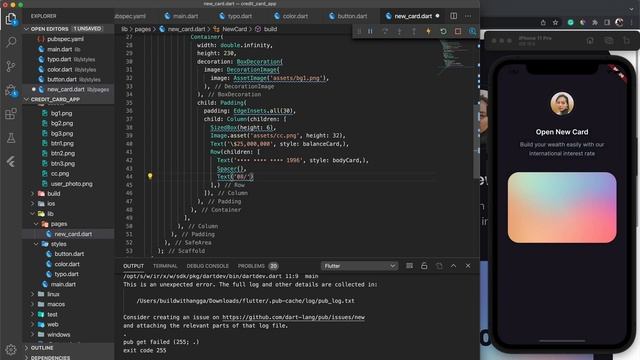Open user_photo.png in file tree
Screen dimensions: 640x360
[x=71, y=184]
